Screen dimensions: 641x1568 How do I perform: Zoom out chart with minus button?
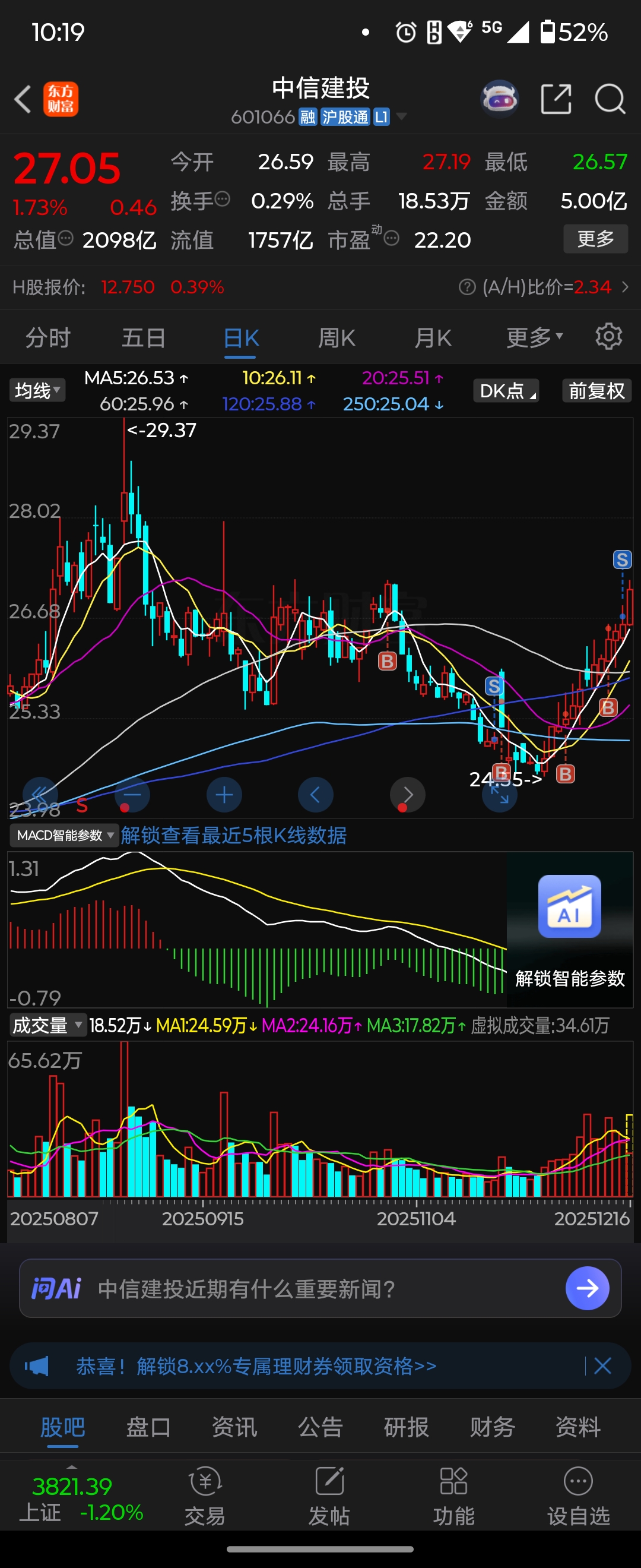click(132, 794)
